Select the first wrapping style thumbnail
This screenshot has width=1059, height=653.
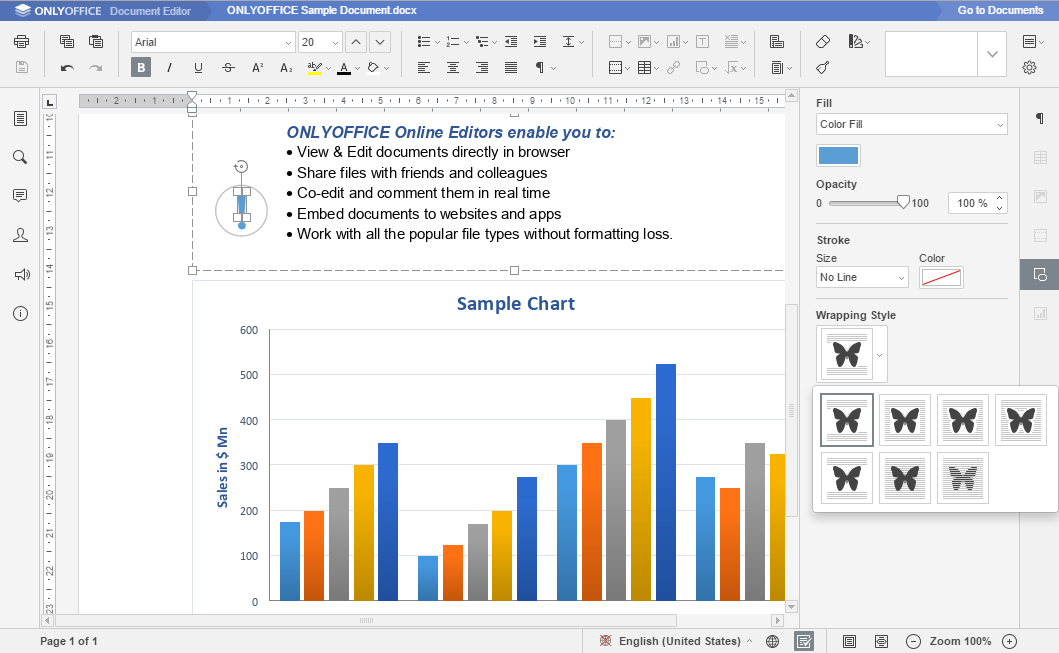click(847, 420)
